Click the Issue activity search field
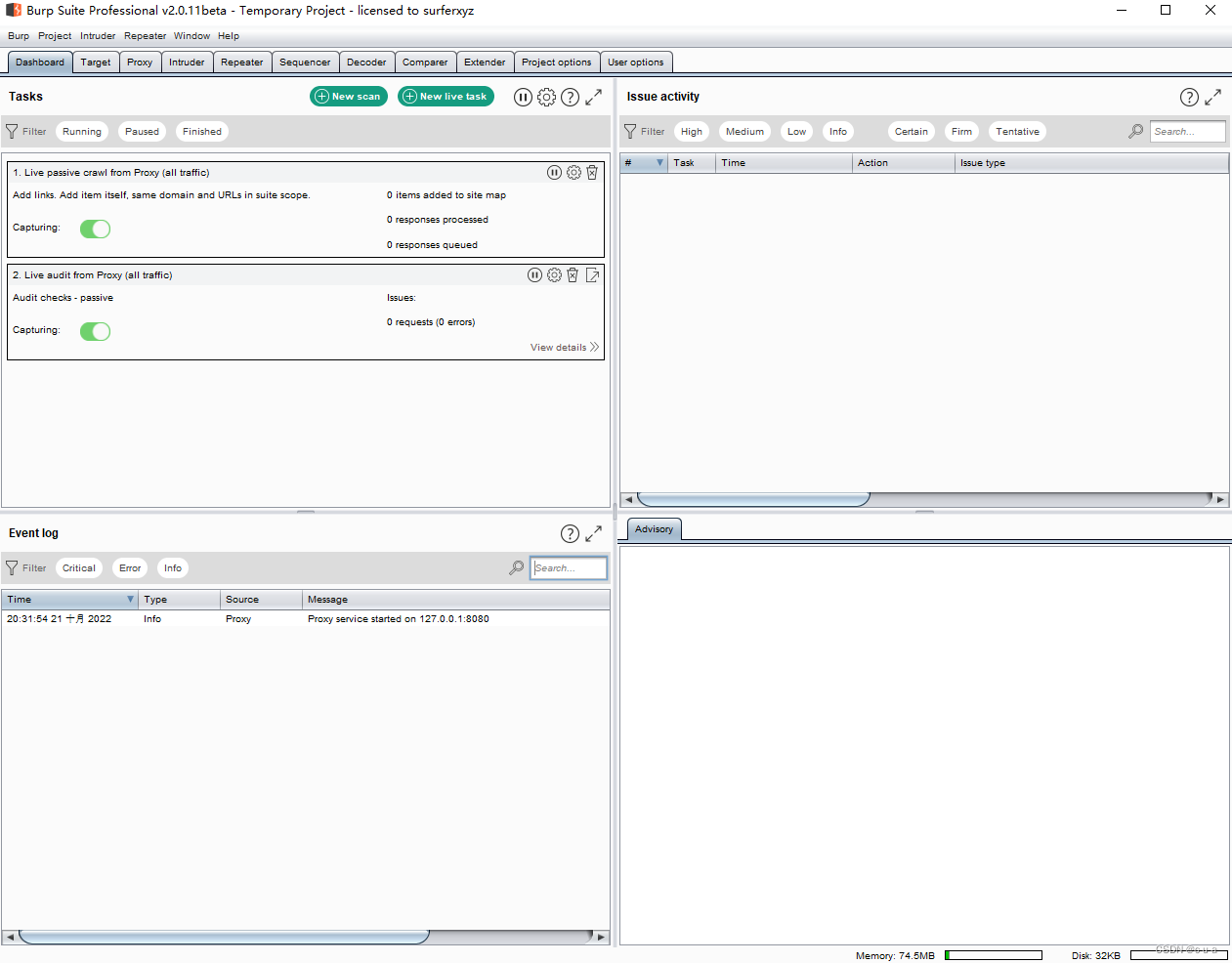 [x=1187, y=132]
